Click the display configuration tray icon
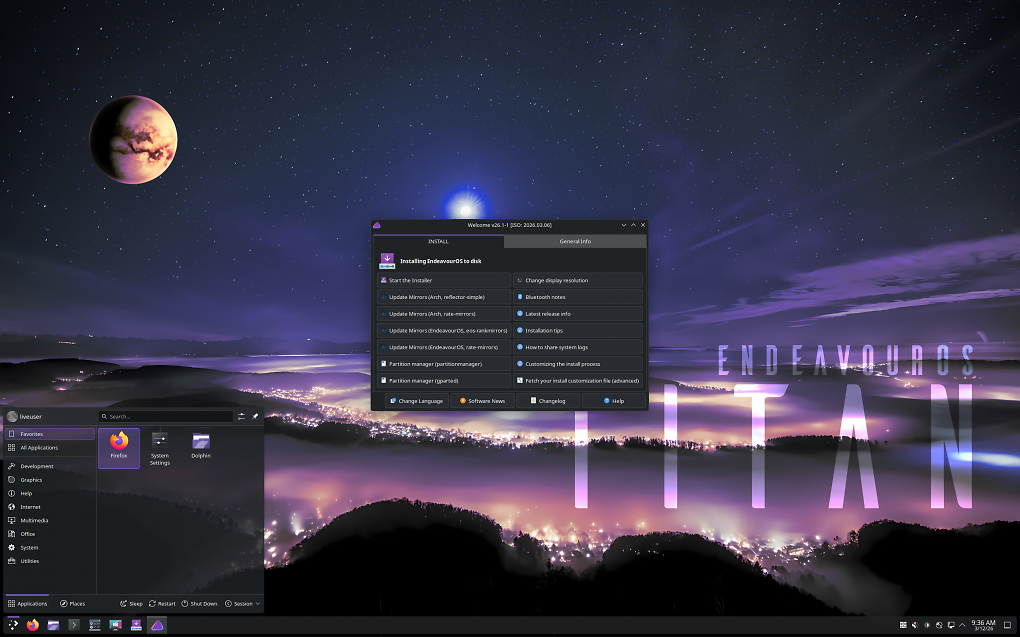The height and width of the screenshot is (637, 1020). (x=950, y=625)
